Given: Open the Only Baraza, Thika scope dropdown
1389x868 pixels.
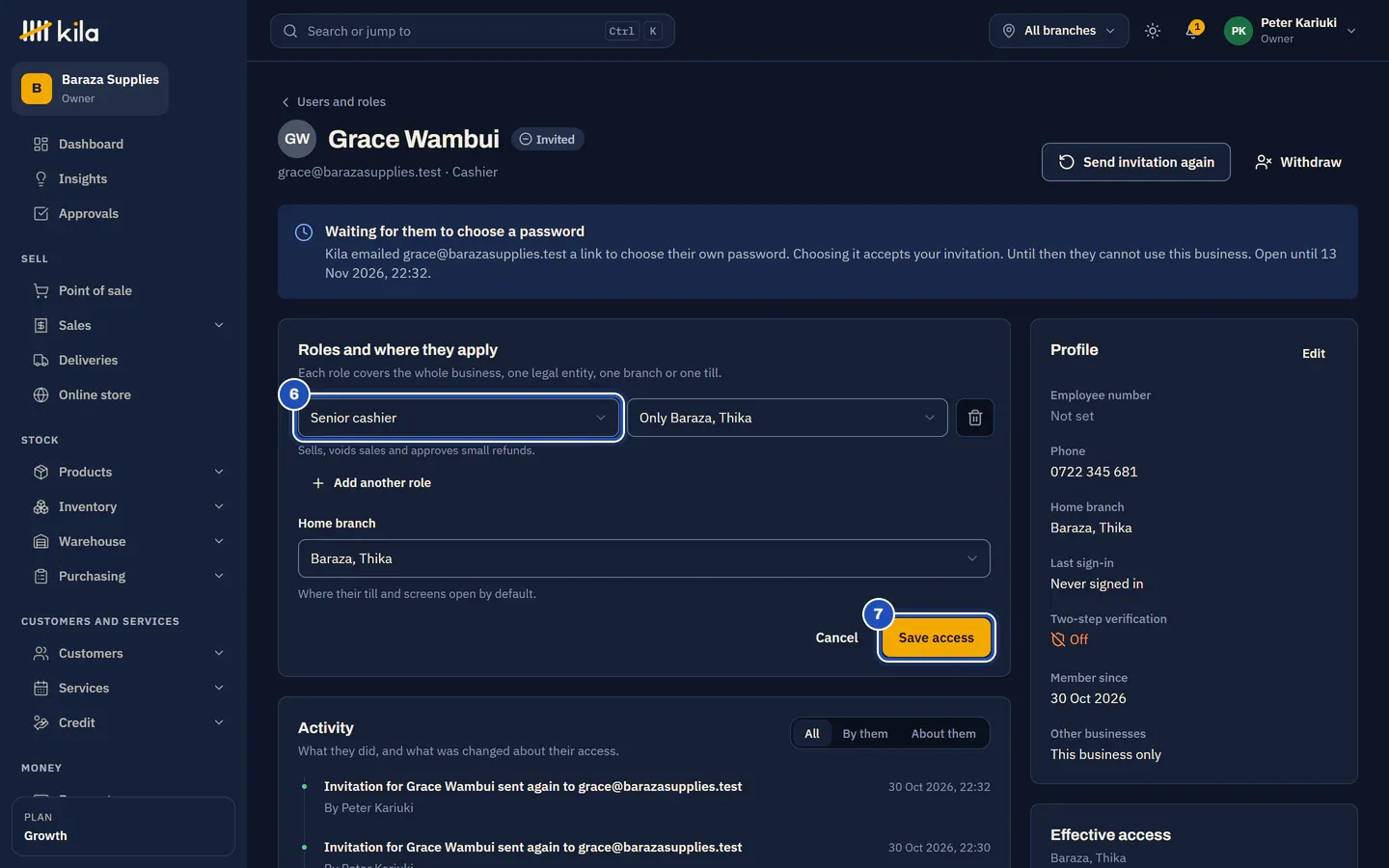Looking at the screenshot, I should click(787, 418).
